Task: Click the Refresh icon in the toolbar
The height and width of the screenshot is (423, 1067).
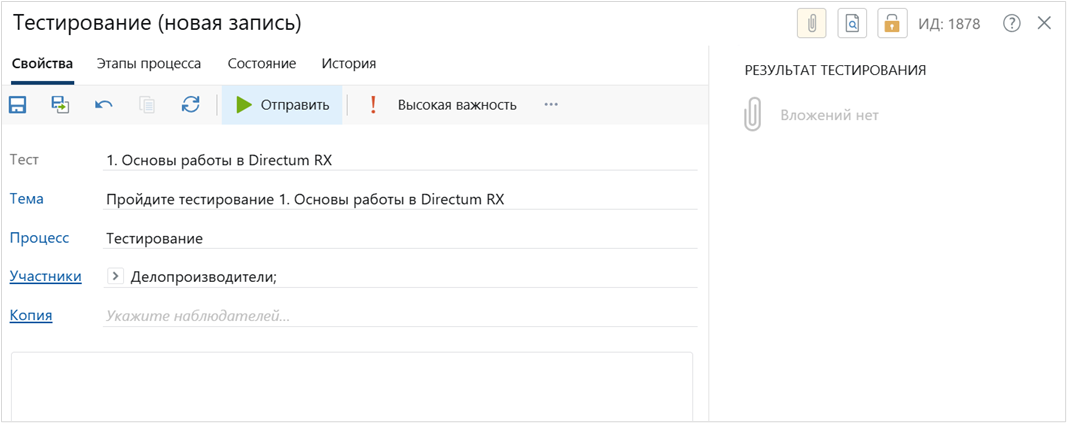Action: pos(190,105)
